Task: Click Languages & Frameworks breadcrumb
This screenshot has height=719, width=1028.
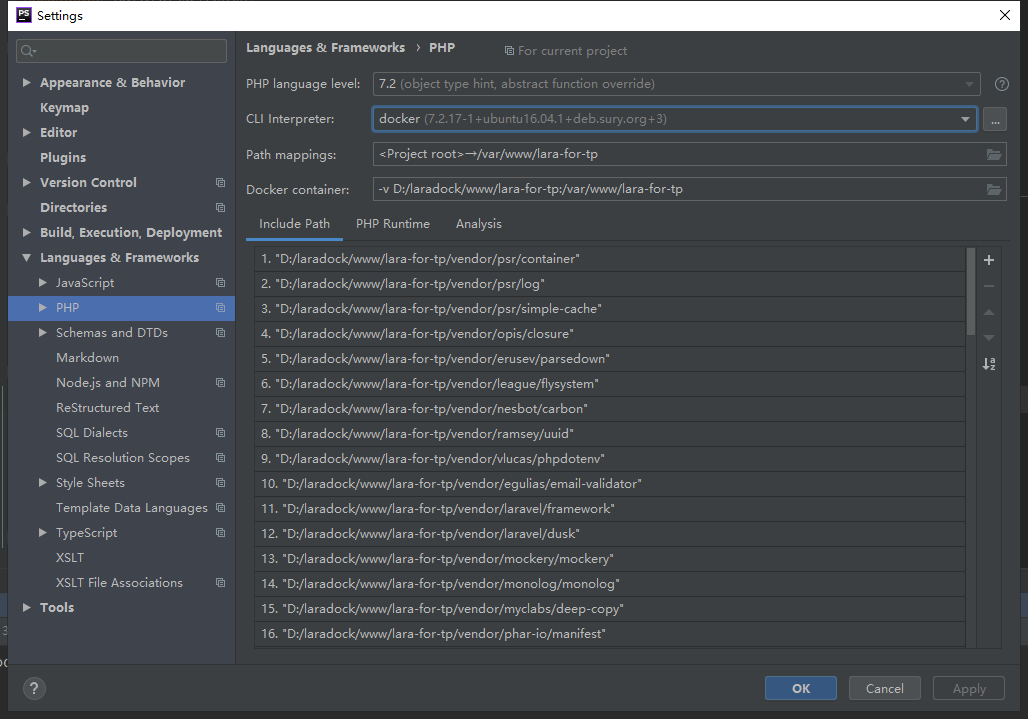Action: pyautogui.click(x=325, y=48)
